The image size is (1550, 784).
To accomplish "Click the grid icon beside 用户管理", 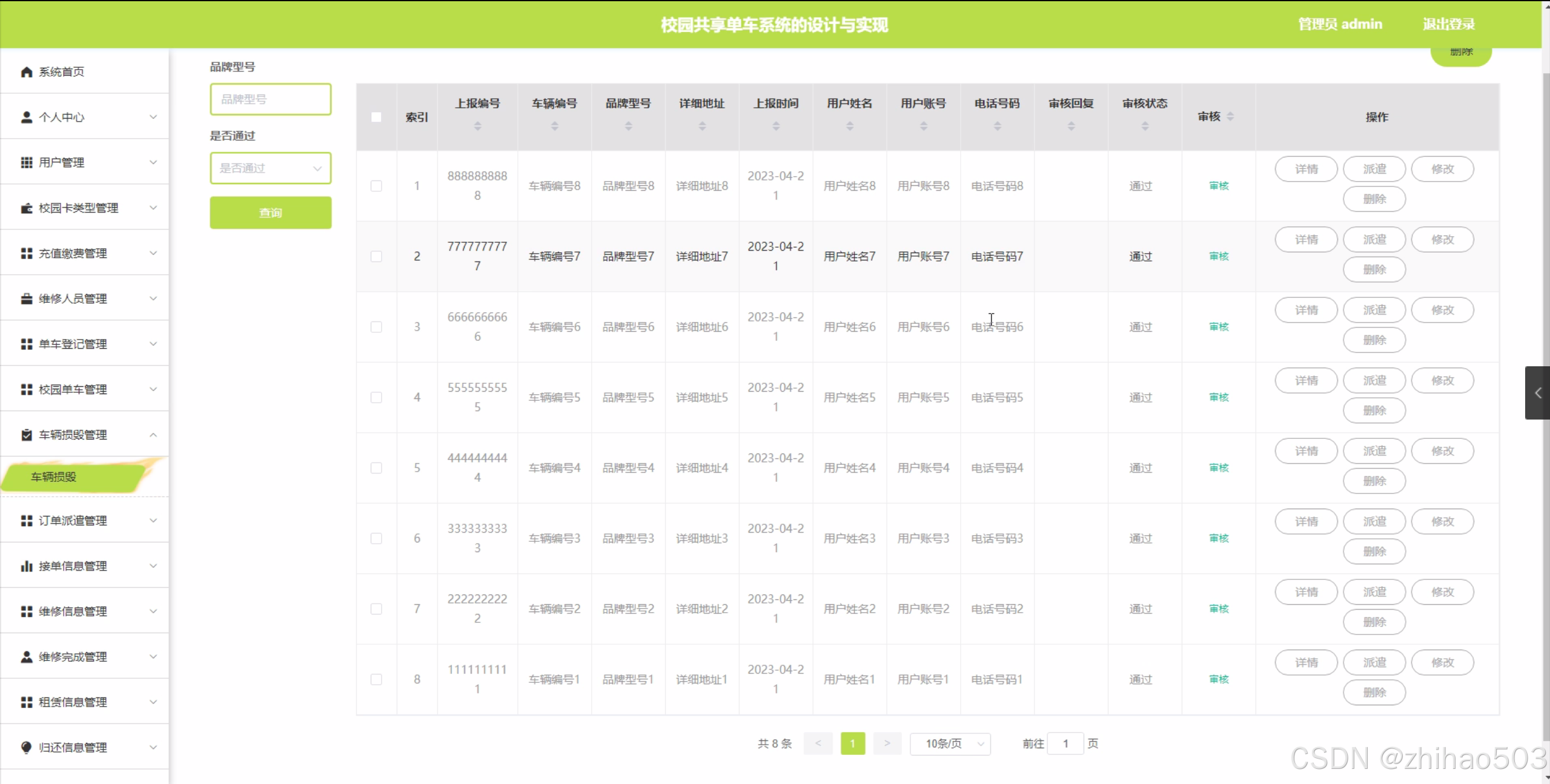I will [x=26, y=162].
